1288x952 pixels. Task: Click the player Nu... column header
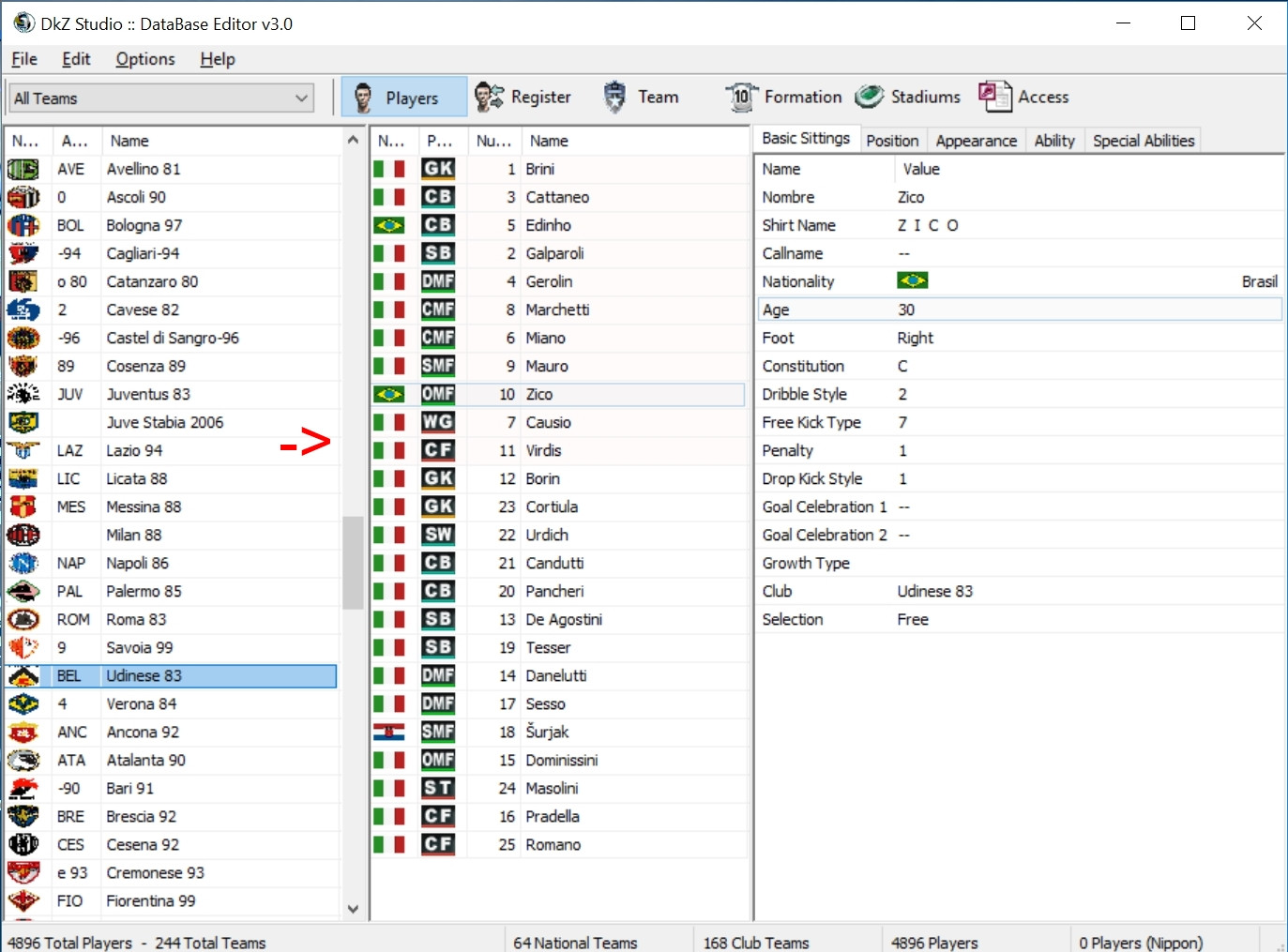(x=493, y=141)
